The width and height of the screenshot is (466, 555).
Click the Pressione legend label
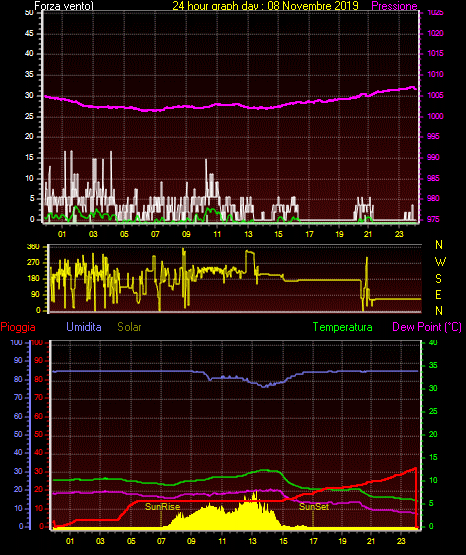point(394,6)
